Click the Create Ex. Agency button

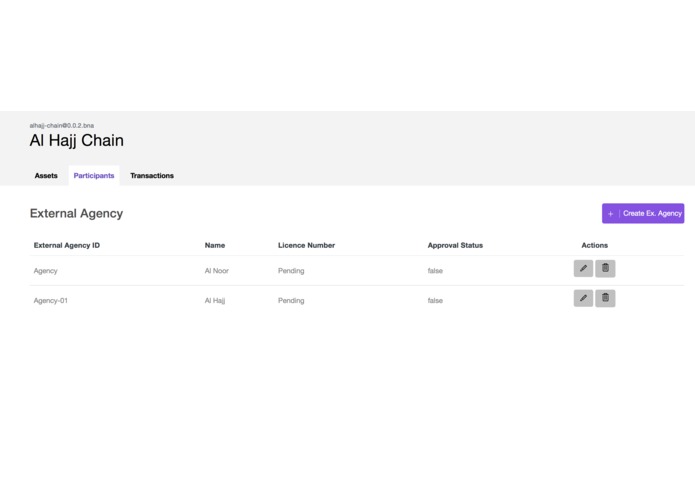tap(643, 214)
